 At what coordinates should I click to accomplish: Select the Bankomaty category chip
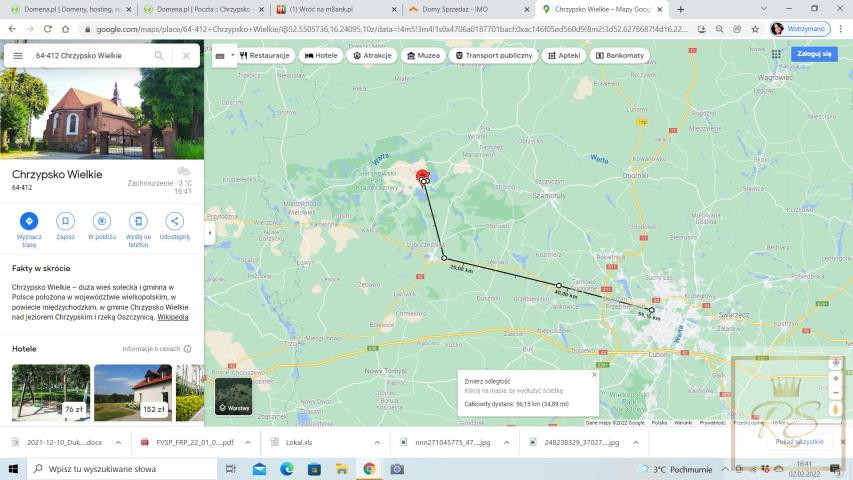point(620,56)
